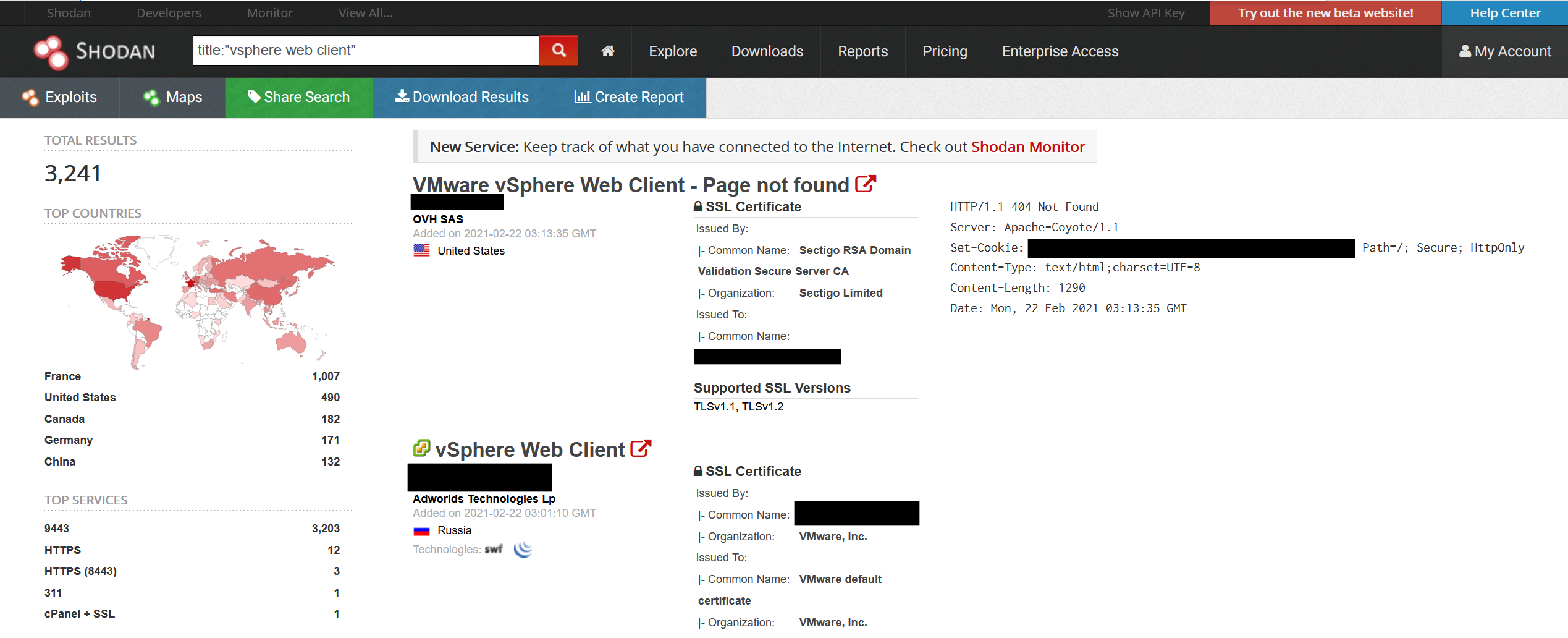This screenshot has width=1568, height=638.
Task: Click the jQuery technology icon
Action: point(523,549)
